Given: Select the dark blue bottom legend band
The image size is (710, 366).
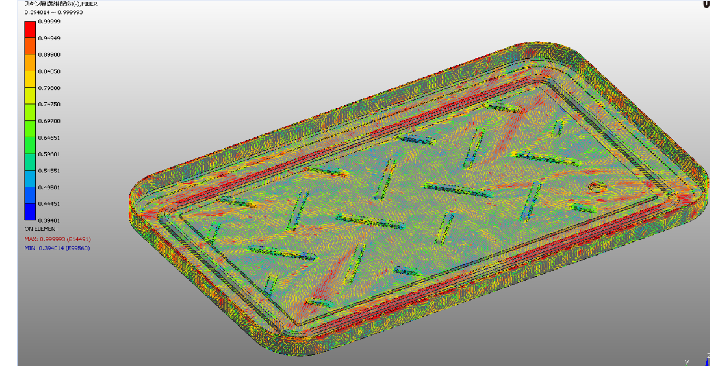Looking at the screenshot, I should [29, 212].
